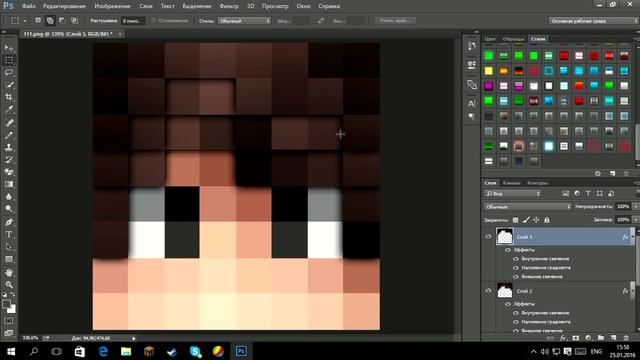
Task: Open the Фильтр menu
Action: (229, 6)
